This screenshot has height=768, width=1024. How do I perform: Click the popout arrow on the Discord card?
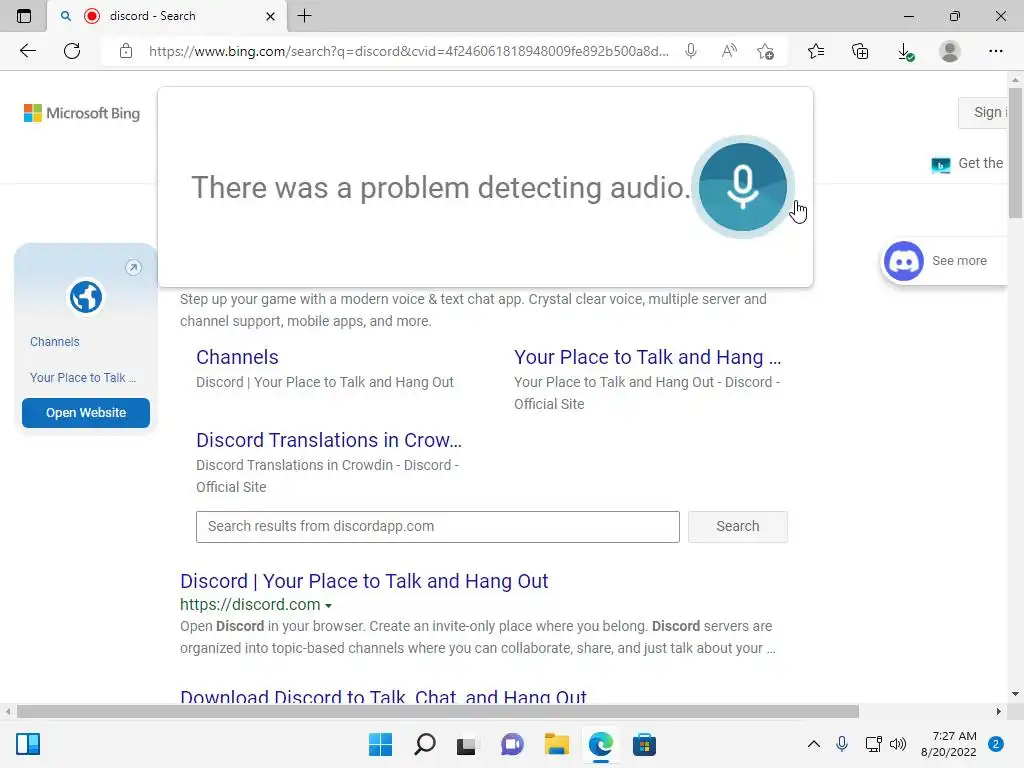(x=133, y=267)
